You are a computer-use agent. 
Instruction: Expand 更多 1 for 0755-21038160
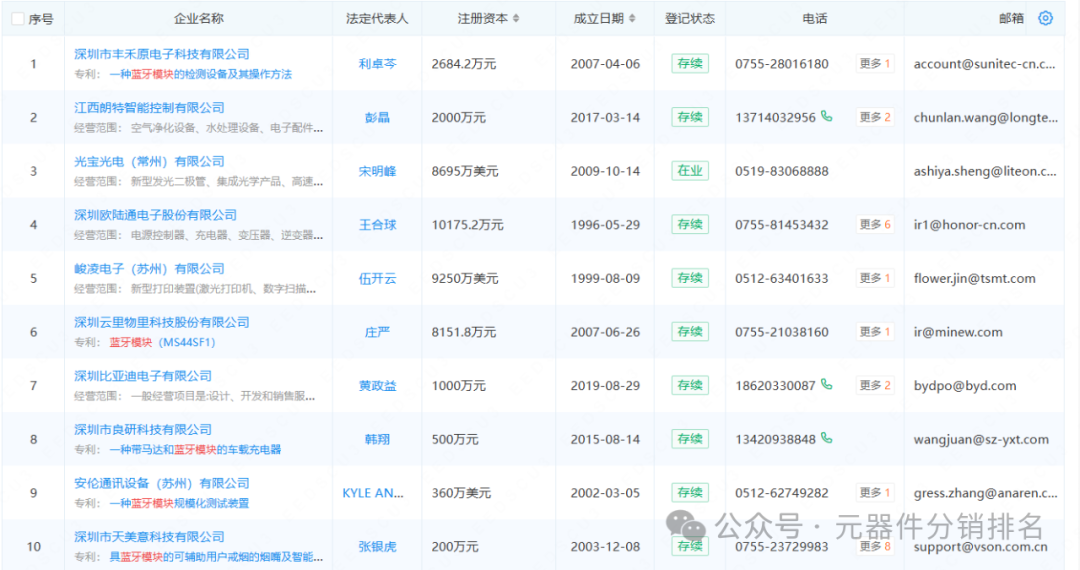[x=875, y=332]
